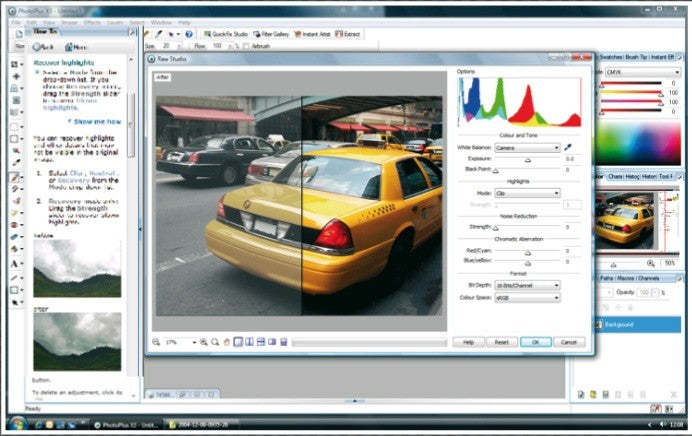Open the Layers menu
The image size is (692, 436).
click(115, 22)
